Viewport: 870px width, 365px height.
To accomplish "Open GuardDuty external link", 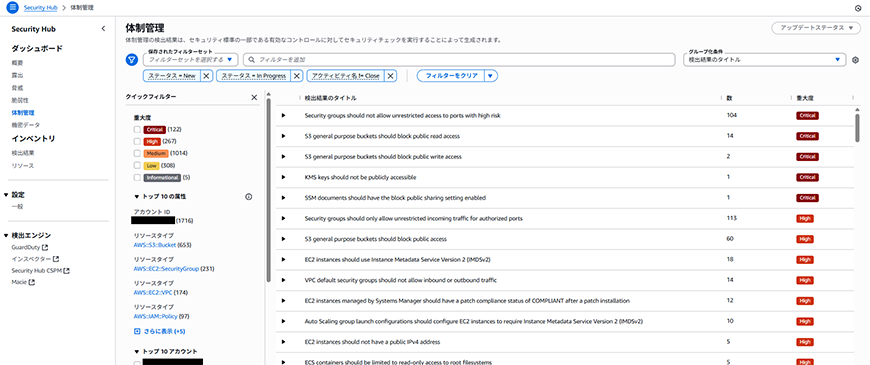I will pos(30,247).
